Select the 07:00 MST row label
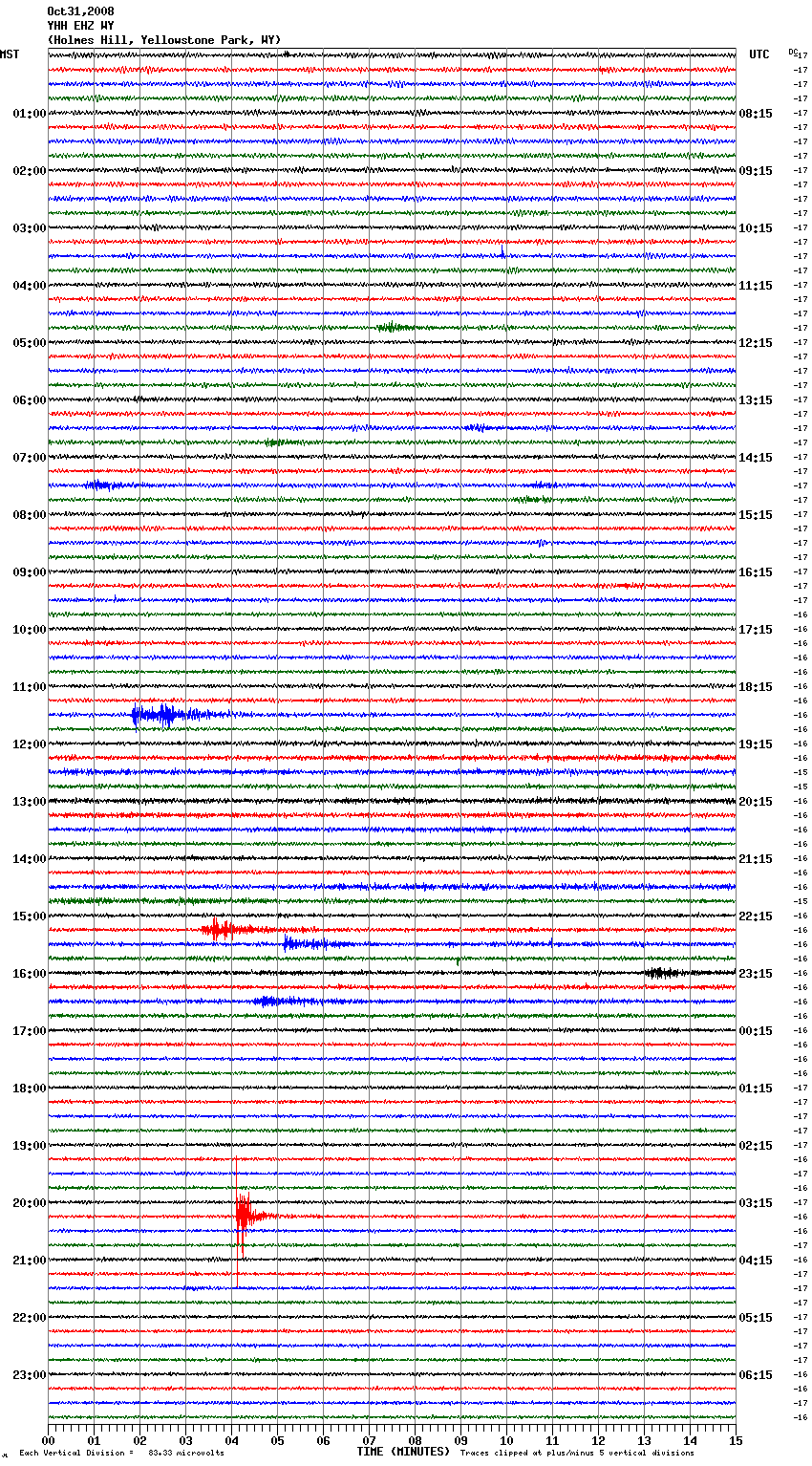Viewport: 812px width, 1466px height. coord(30,458)
